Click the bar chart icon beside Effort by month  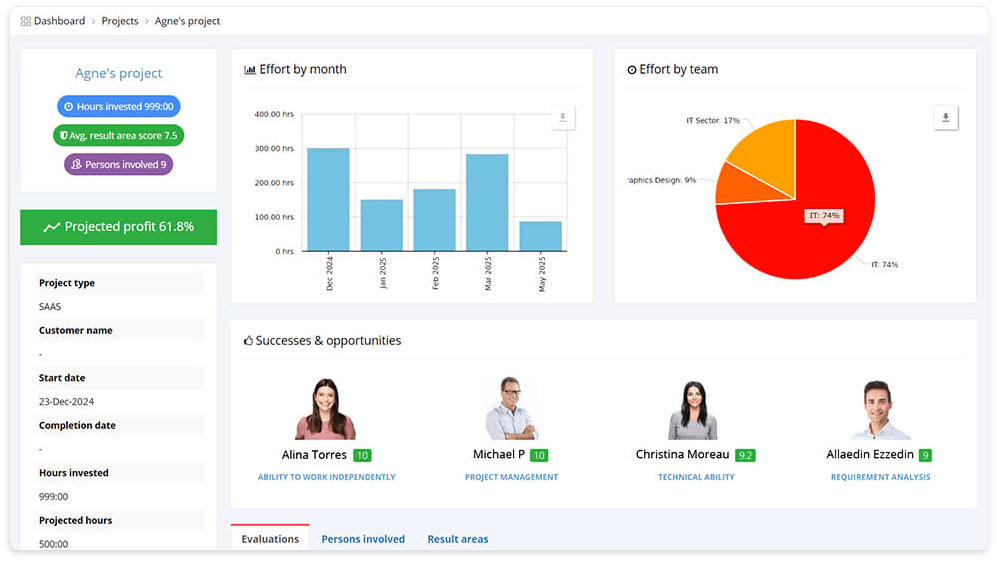pos(250,70)
